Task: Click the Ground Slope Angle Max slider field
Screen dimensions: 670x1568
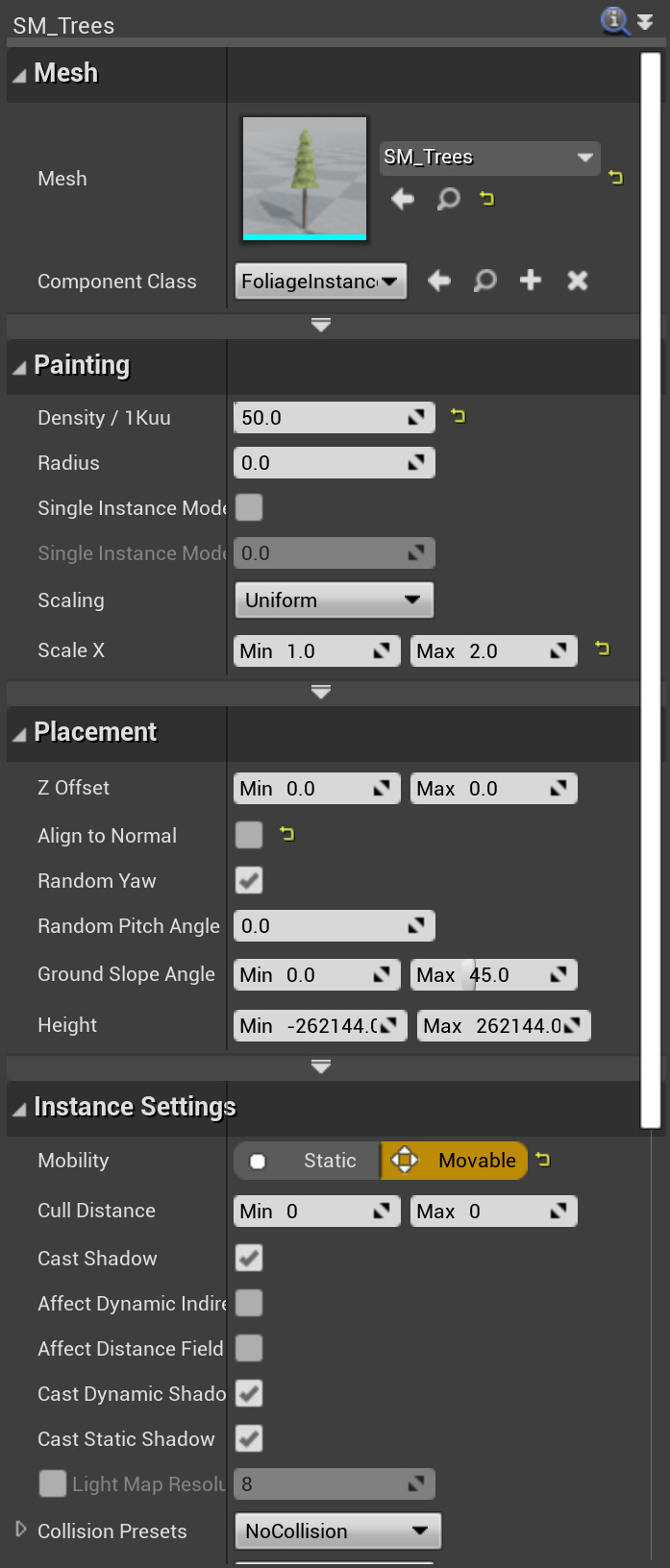Action: pyautogui.click(x=493, y=975)
